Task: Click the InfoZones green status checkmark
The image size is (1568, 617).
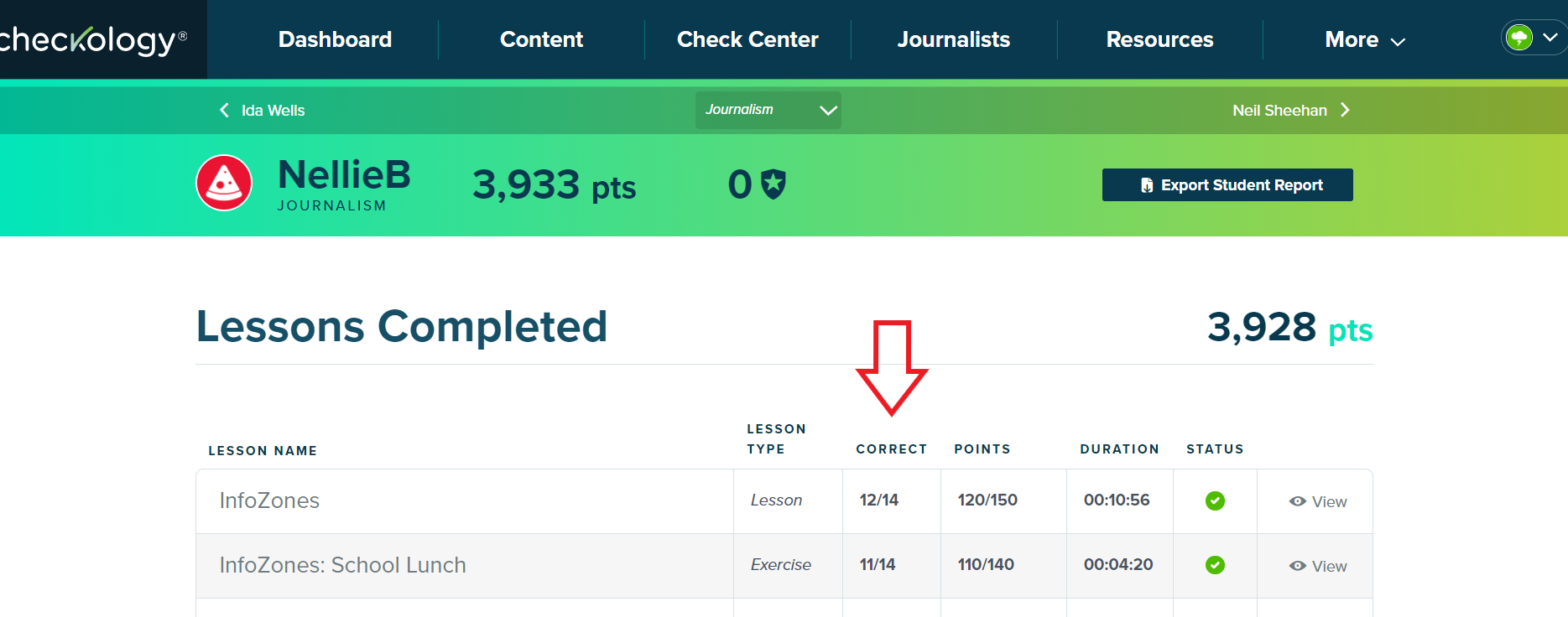Action: pos(1215,500)
